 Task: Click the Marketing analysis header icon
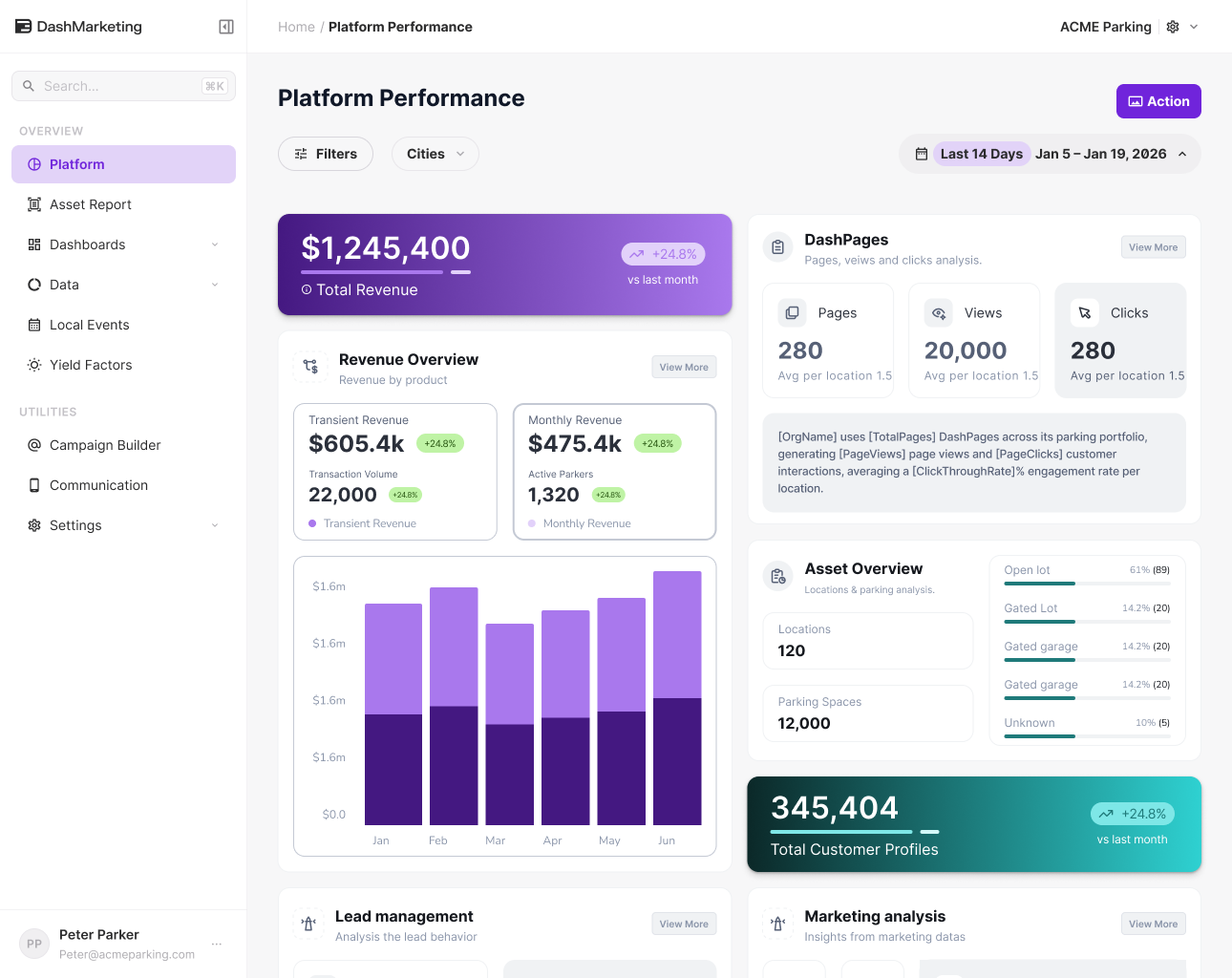click(x=778, y=924)
